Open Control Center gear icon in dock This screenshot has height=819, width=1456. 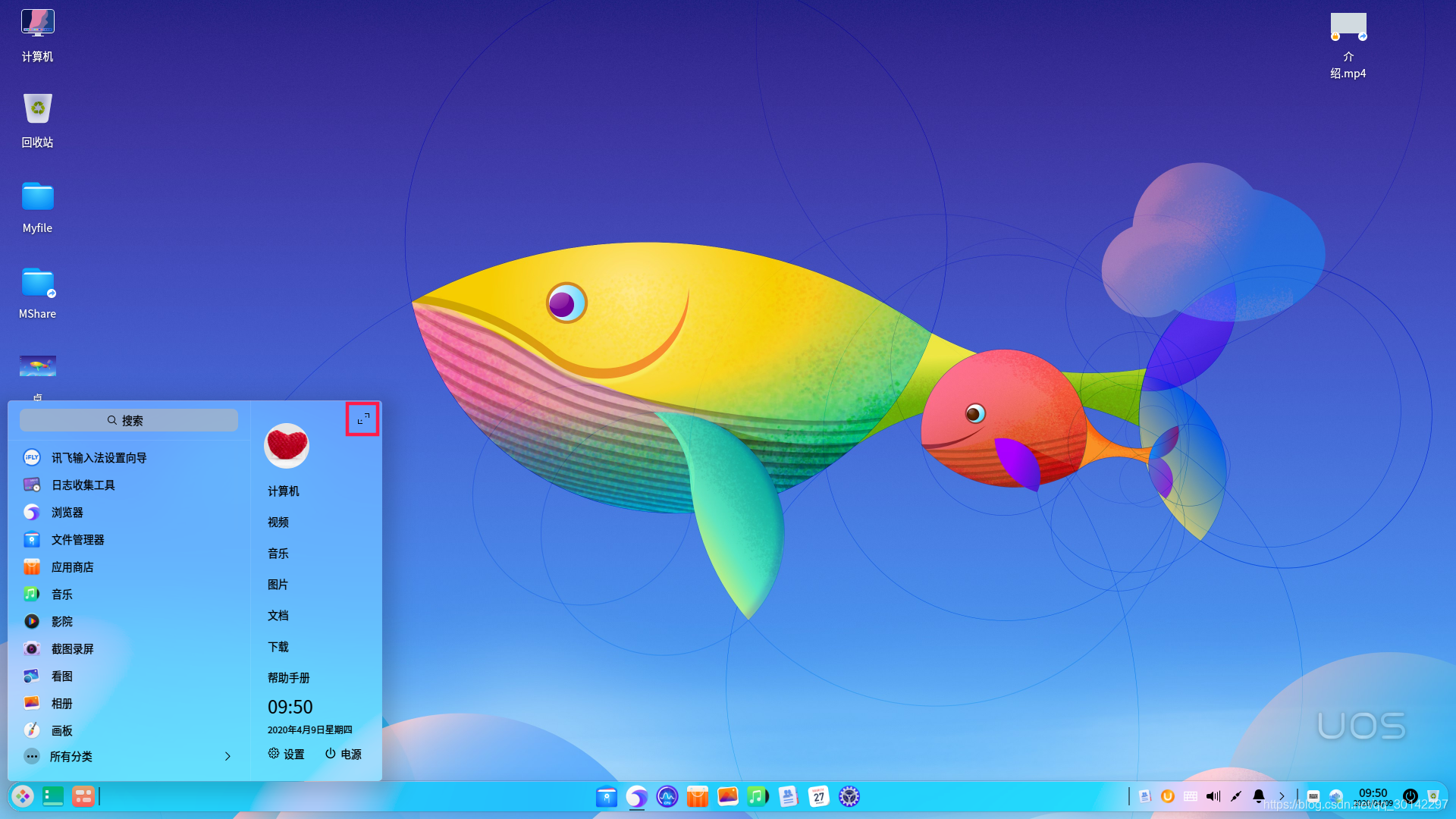point(849,796)
